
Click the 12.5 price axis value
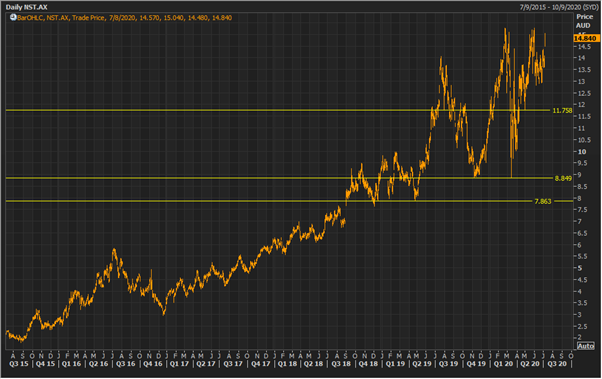pos(584,93)
